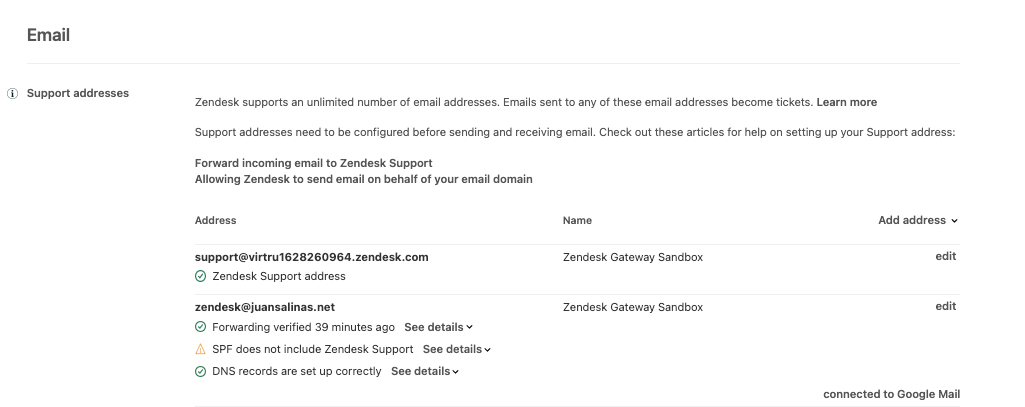Image resolution: width=1025 pixels, height=407 pixels.
Task: Click the orange SPF warning triangle icon
Action: point(201,349)
